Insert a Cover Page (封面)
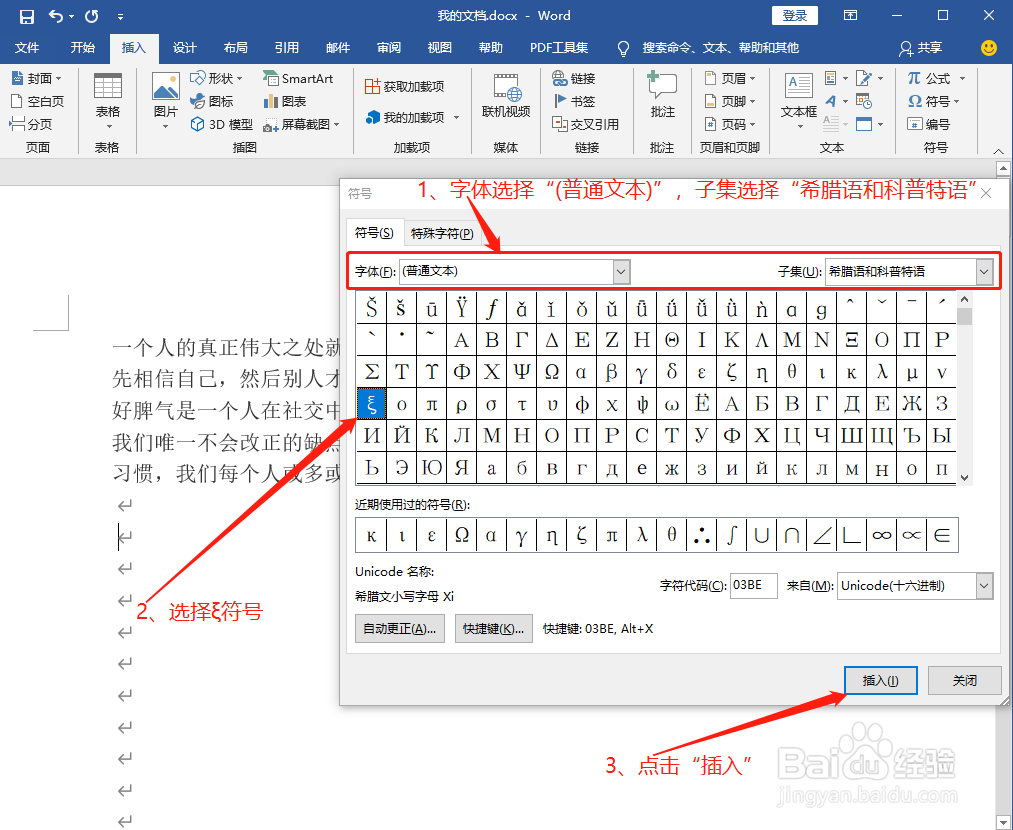Image resolution: width=1013 pixels, height=830 pixels. (37, 78)
